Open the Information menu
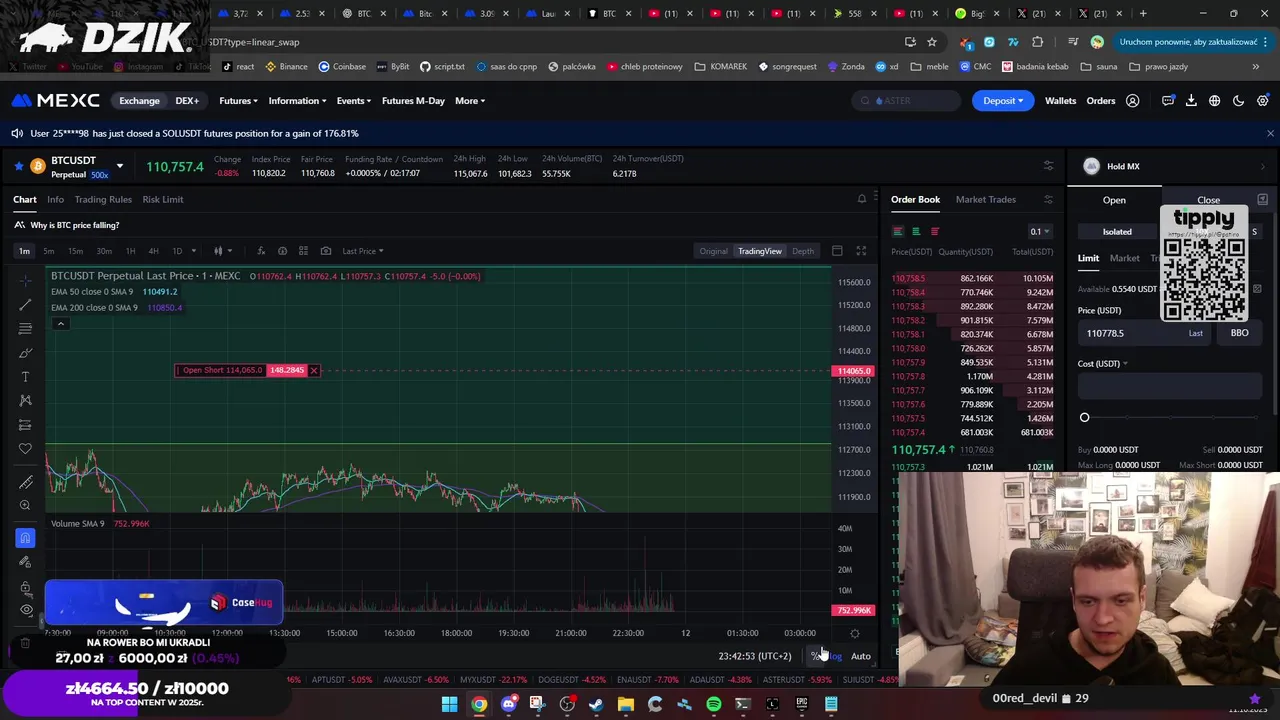 pyautogui.click(x=297, y=100)
